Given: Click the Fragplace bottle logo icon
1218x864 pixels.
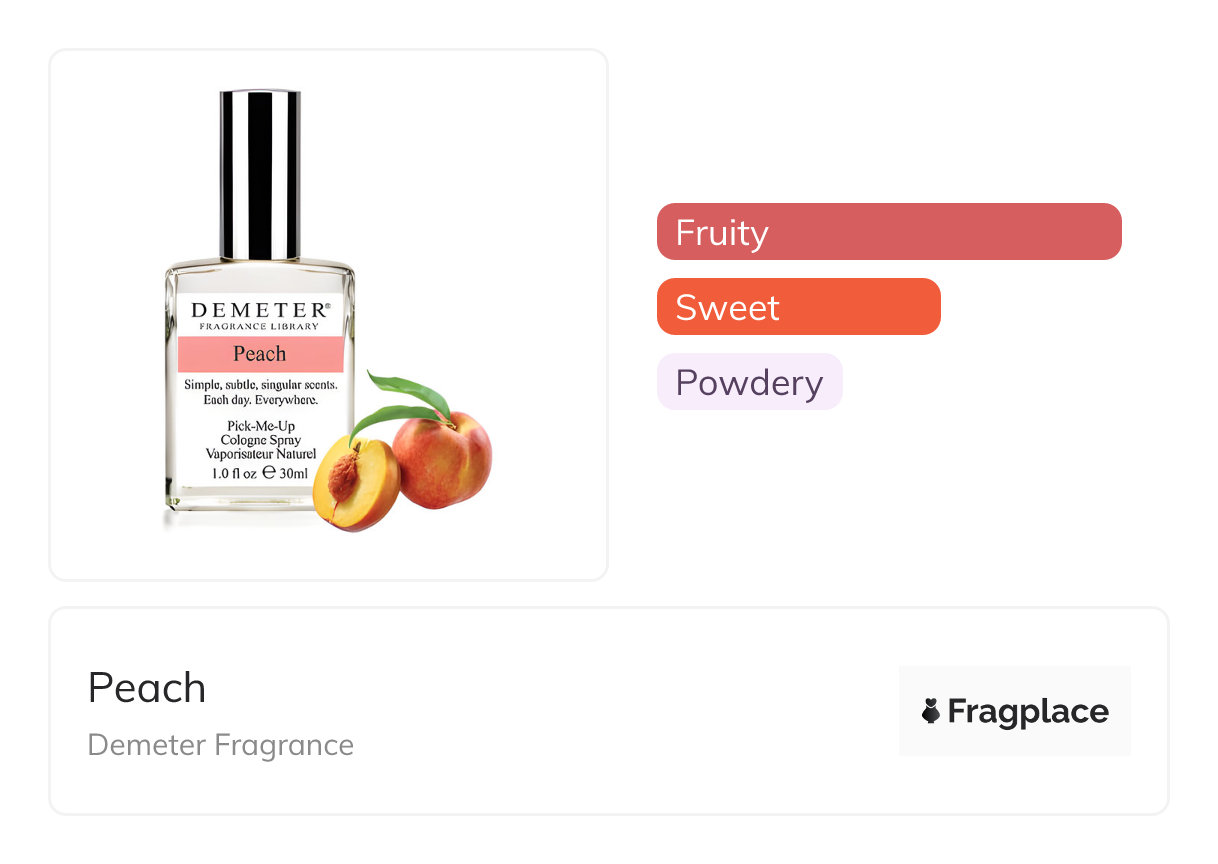Looking at the screenshot, I should coord(930,711).
